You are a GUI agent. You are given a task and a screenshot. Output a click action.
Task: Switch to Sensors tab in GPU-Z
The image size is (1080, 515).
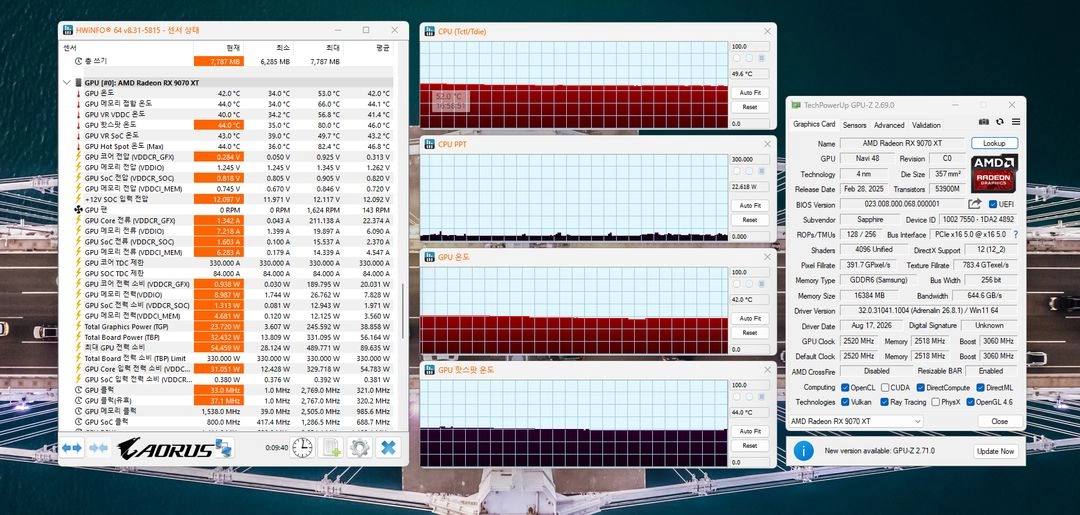tap(854, 125)
